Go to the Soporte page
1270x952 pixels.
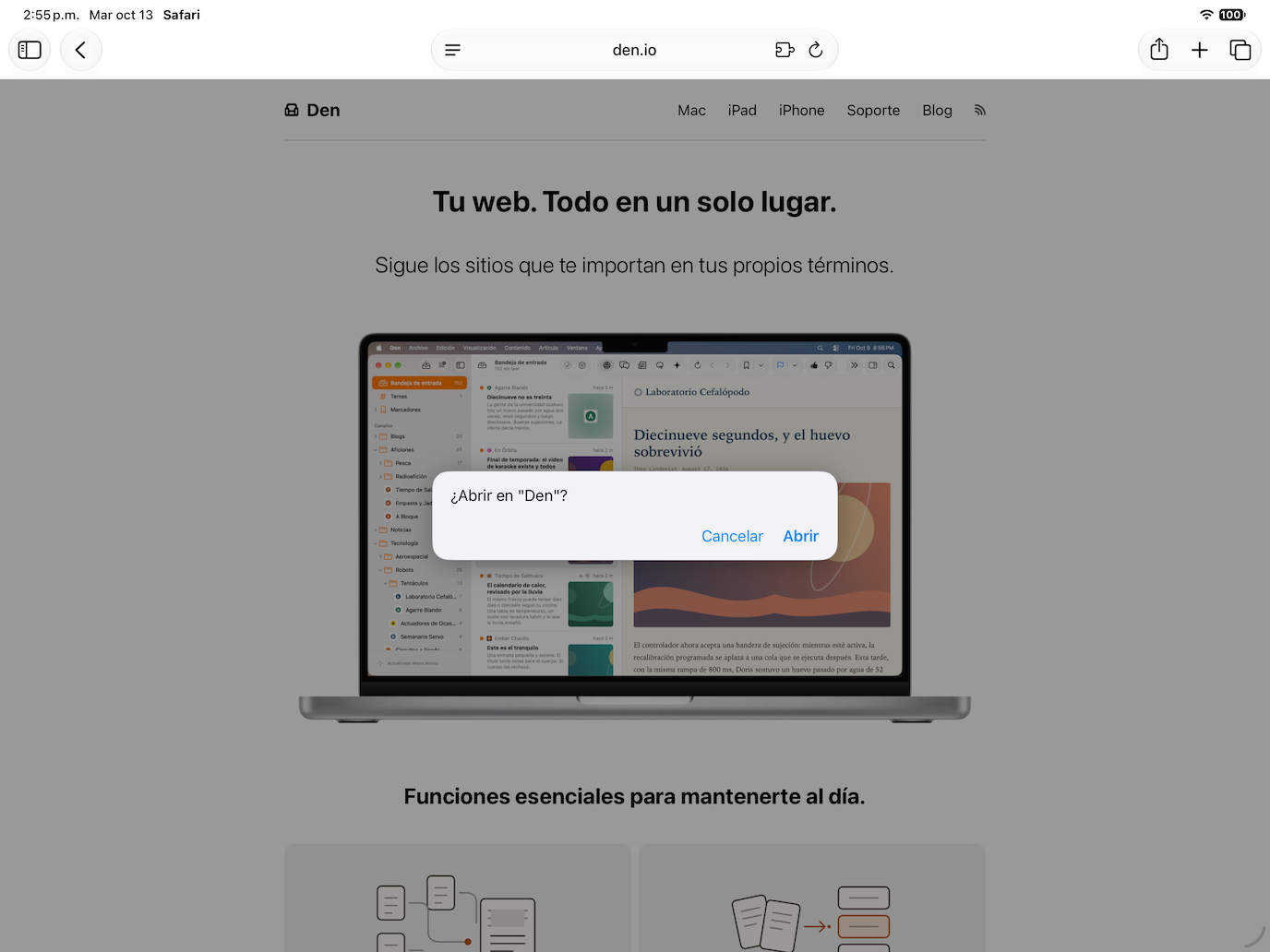(873, 110)
